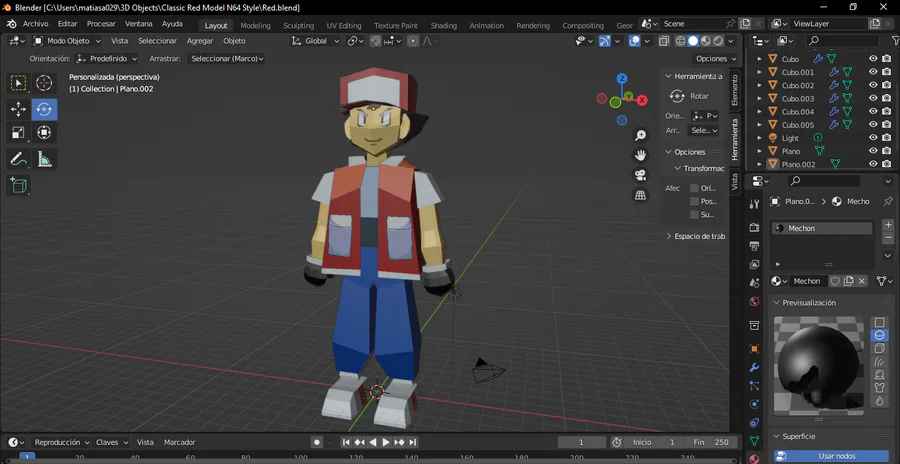
Task: Play the animation forward
Action: coord(386,442)
